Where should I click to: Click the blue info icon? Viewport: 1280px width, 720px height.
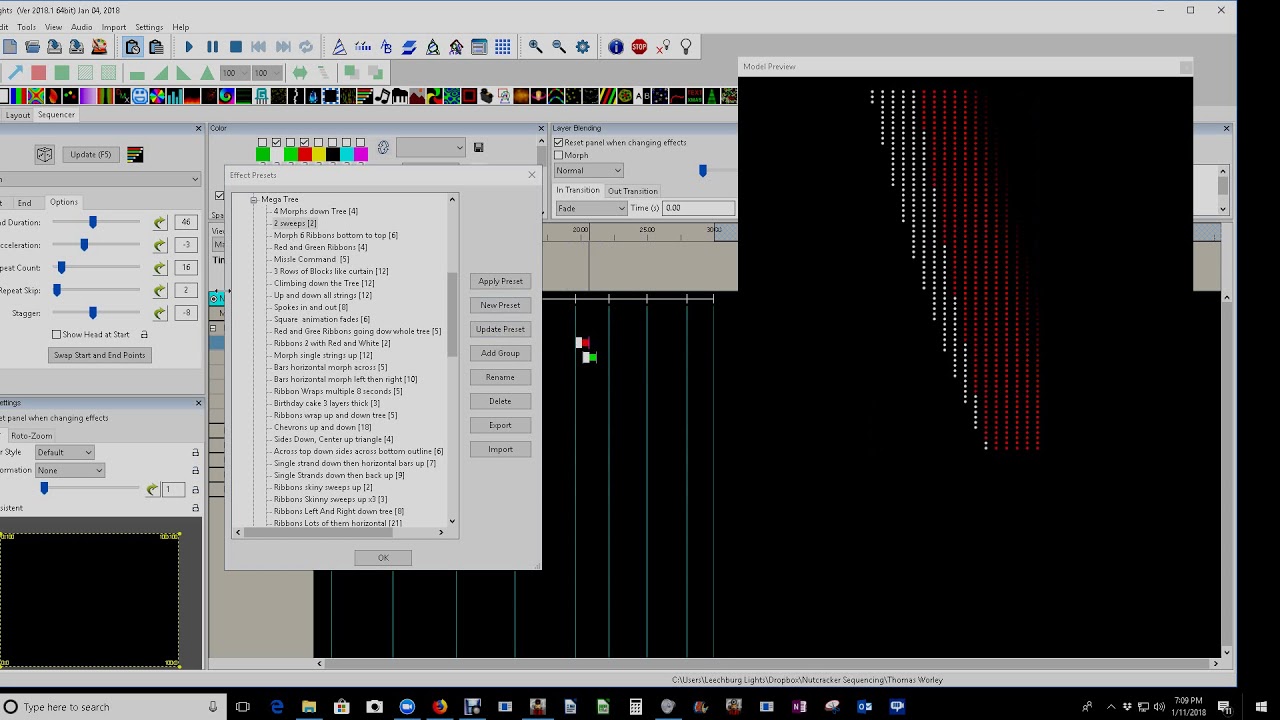[616, 47]
